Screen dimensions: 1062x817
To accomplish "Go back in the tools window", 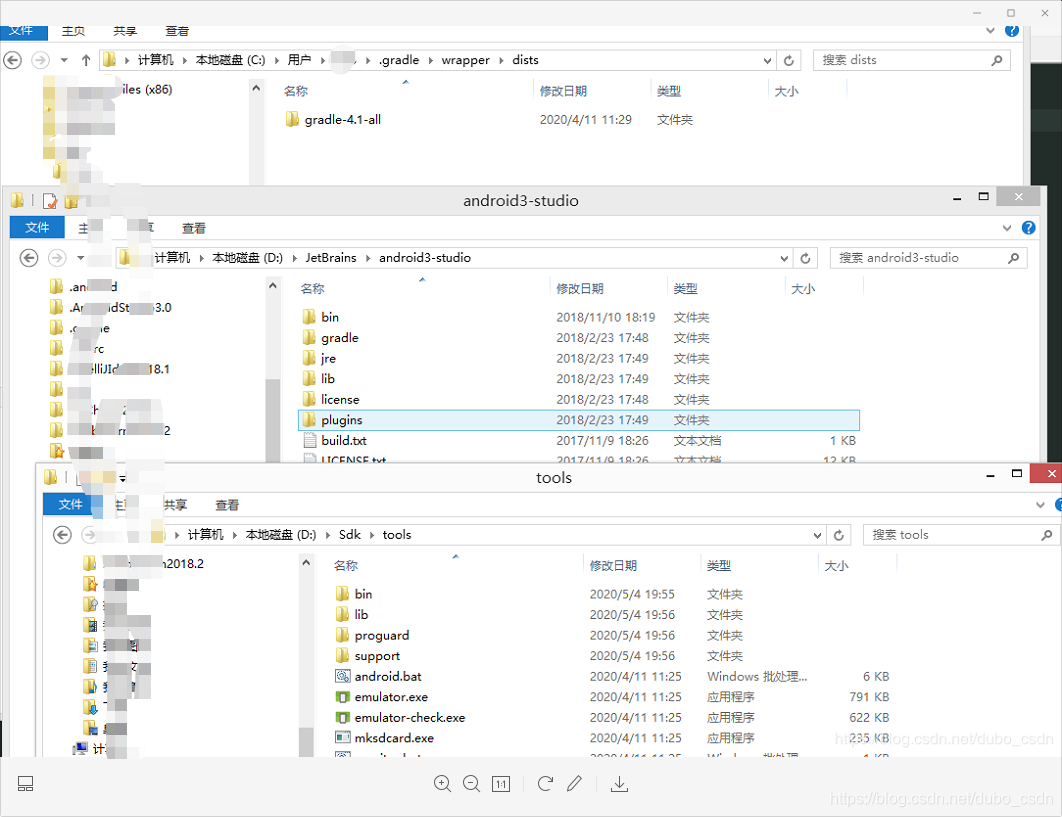I will [62, 535].
